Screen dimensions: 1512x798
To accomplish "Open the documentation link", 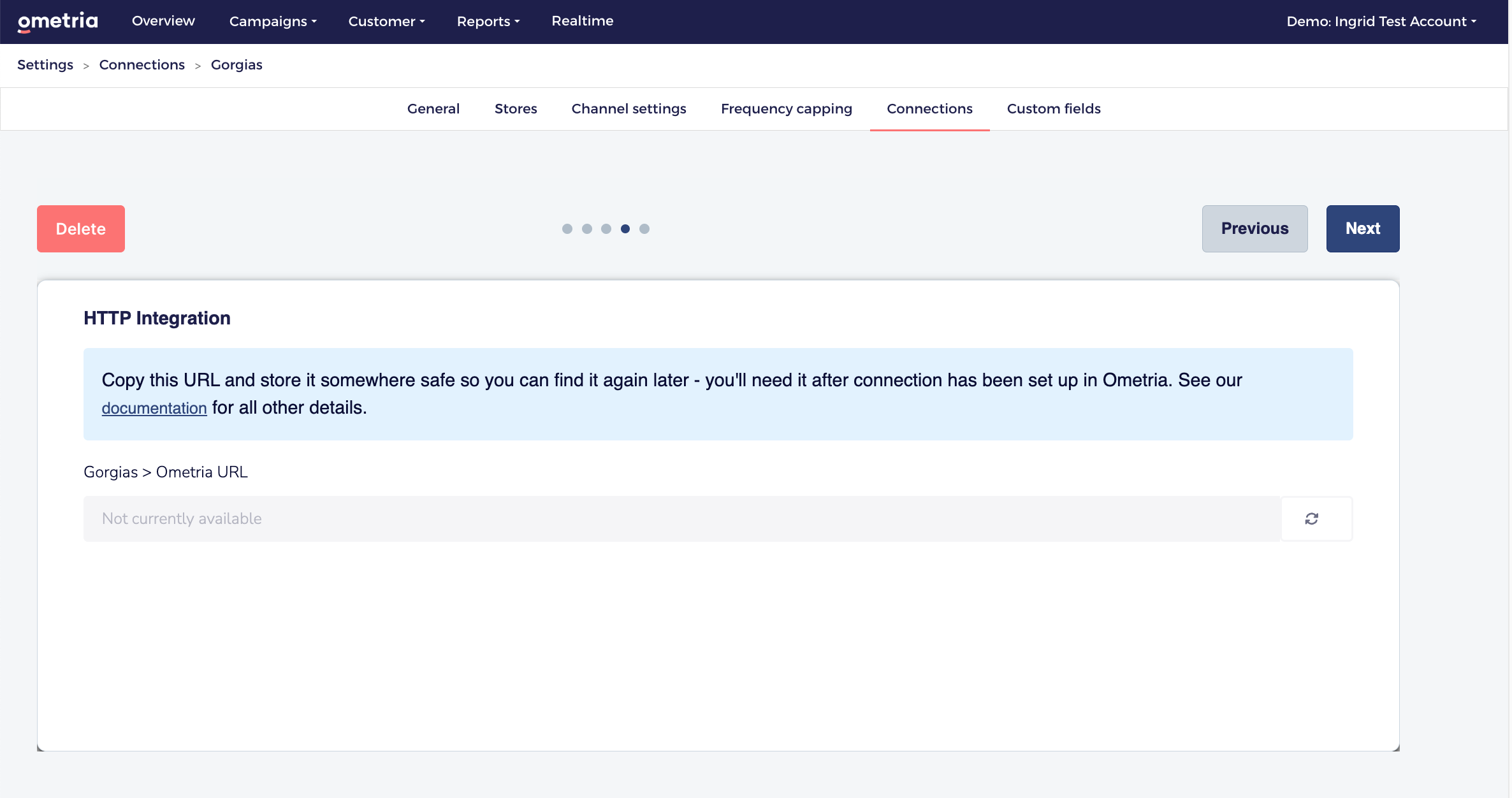I will (x=154, y=408).
